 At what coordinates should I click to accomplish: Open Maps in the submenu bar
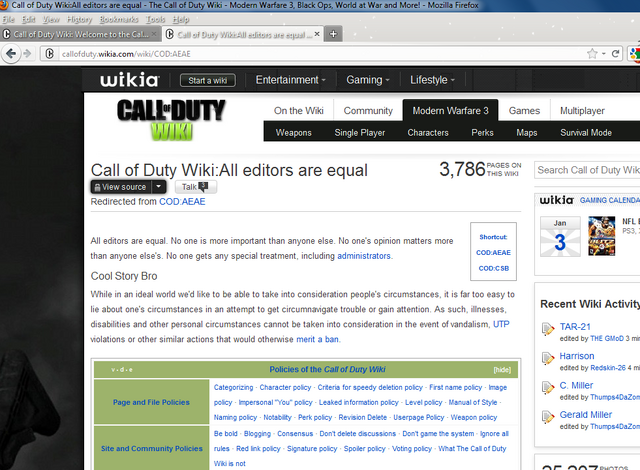[x=527, y=133]
